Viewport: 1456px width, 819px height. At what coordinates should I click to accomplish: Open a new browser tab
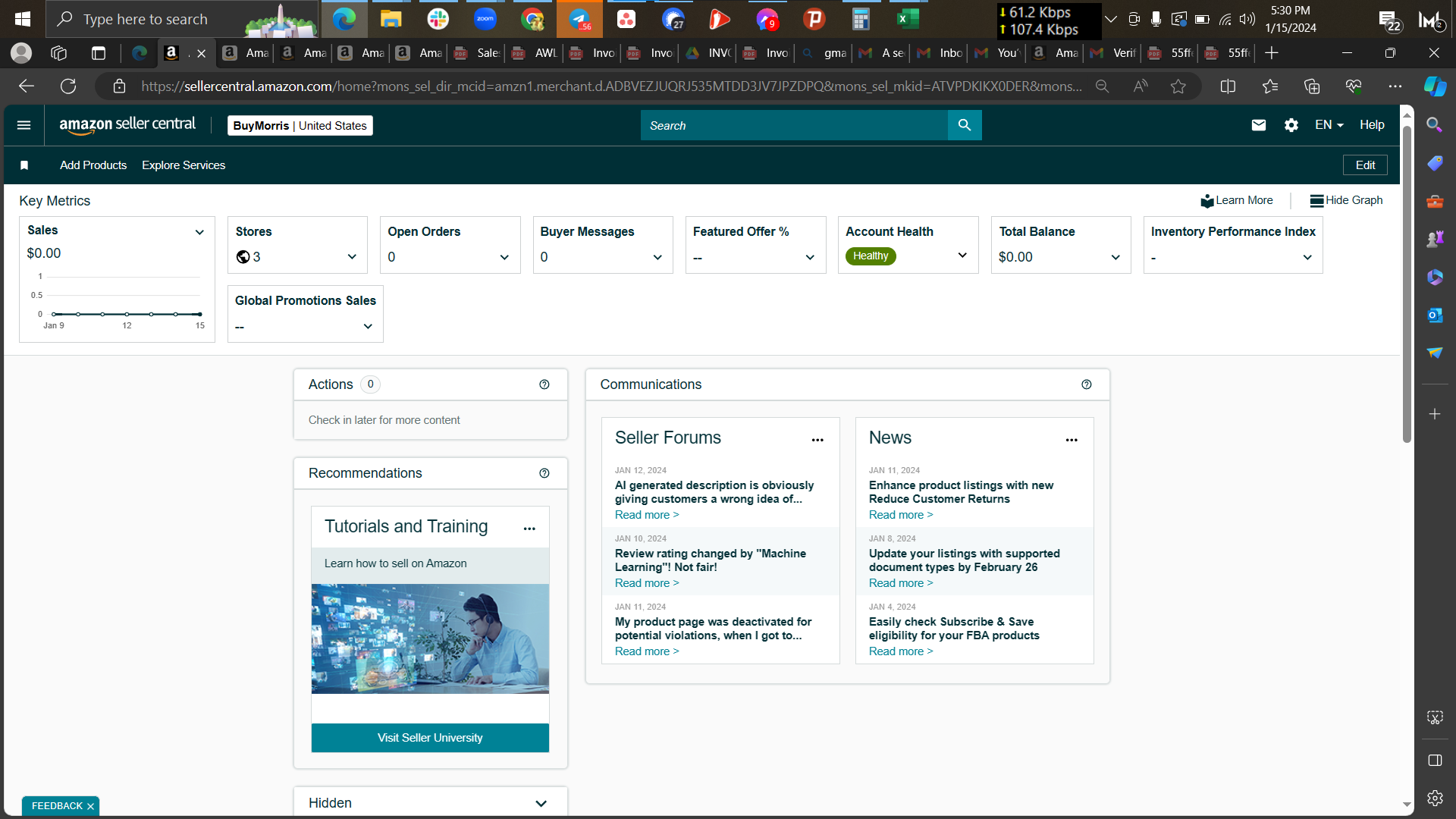(1272, 53)
